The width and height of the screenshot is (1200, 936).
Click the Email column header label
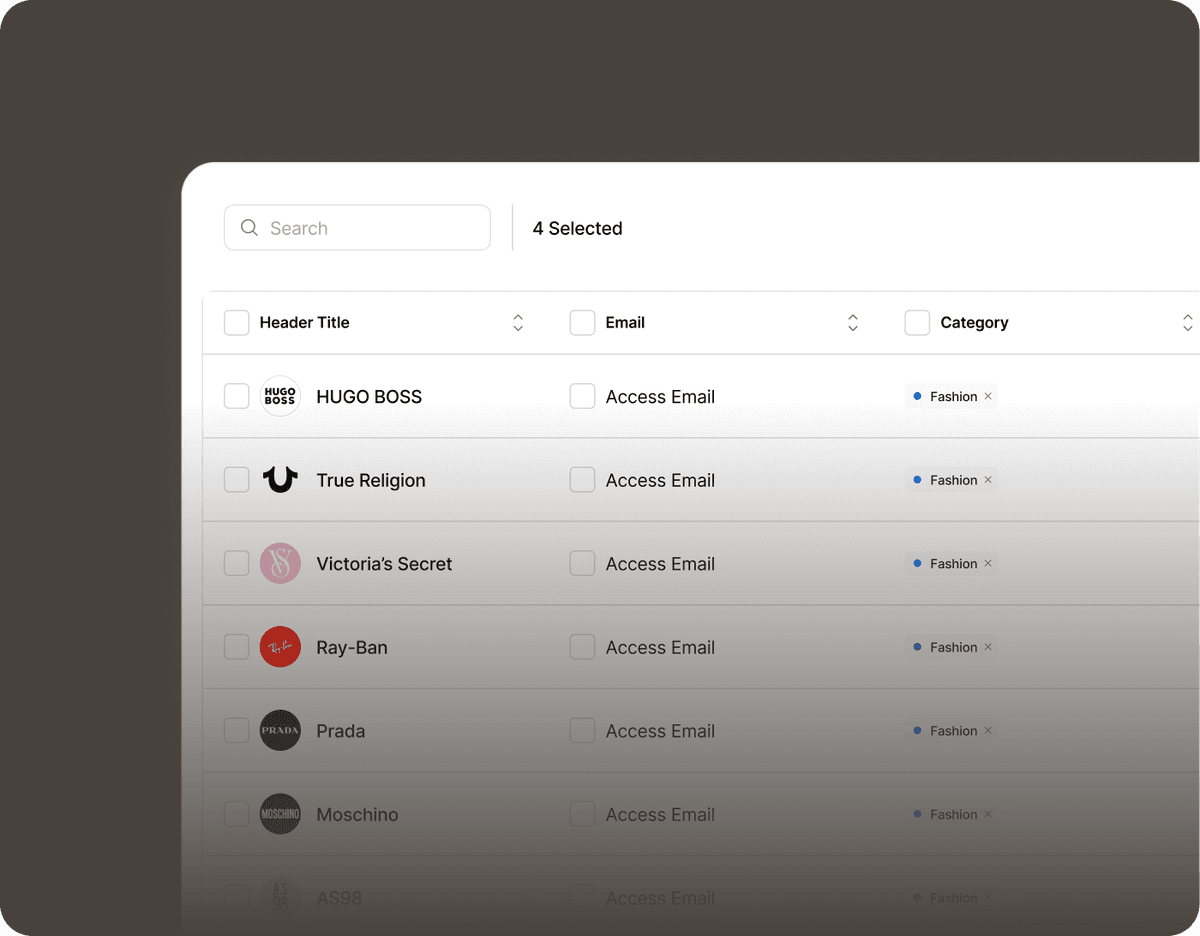[625, 323]
